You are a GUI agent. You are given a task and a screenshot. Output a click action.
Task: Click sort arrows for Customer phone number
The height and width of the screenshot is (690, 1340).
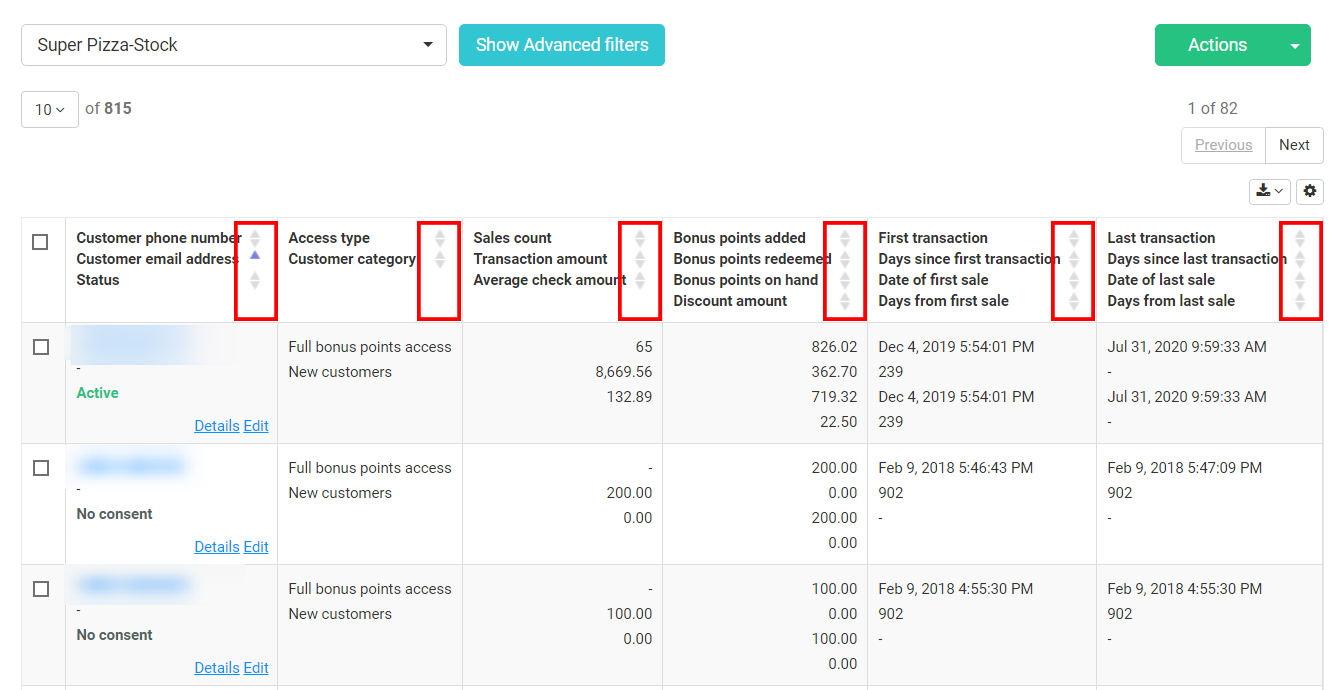[255, 238]
